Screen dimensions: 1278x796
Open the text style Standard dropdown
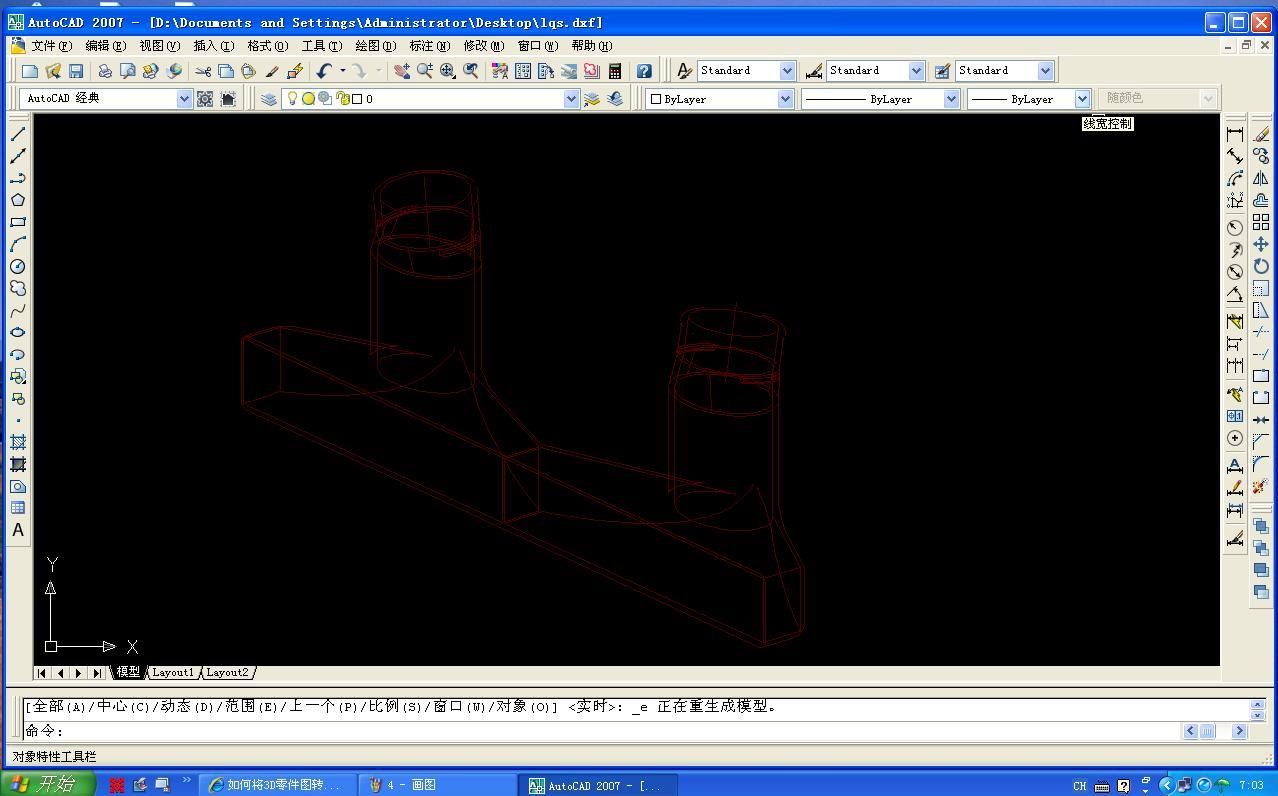787,71
